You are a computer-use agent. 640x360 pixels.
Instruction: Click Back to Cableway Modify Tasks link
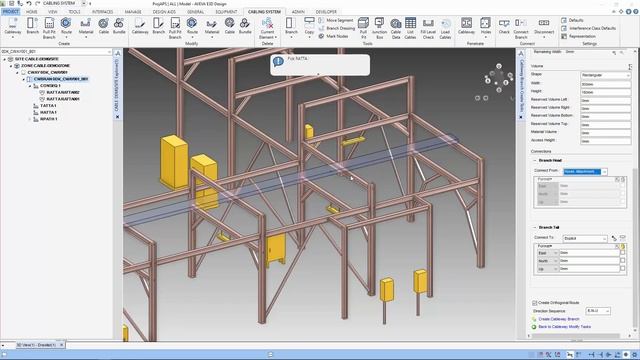tap(564, 327)
